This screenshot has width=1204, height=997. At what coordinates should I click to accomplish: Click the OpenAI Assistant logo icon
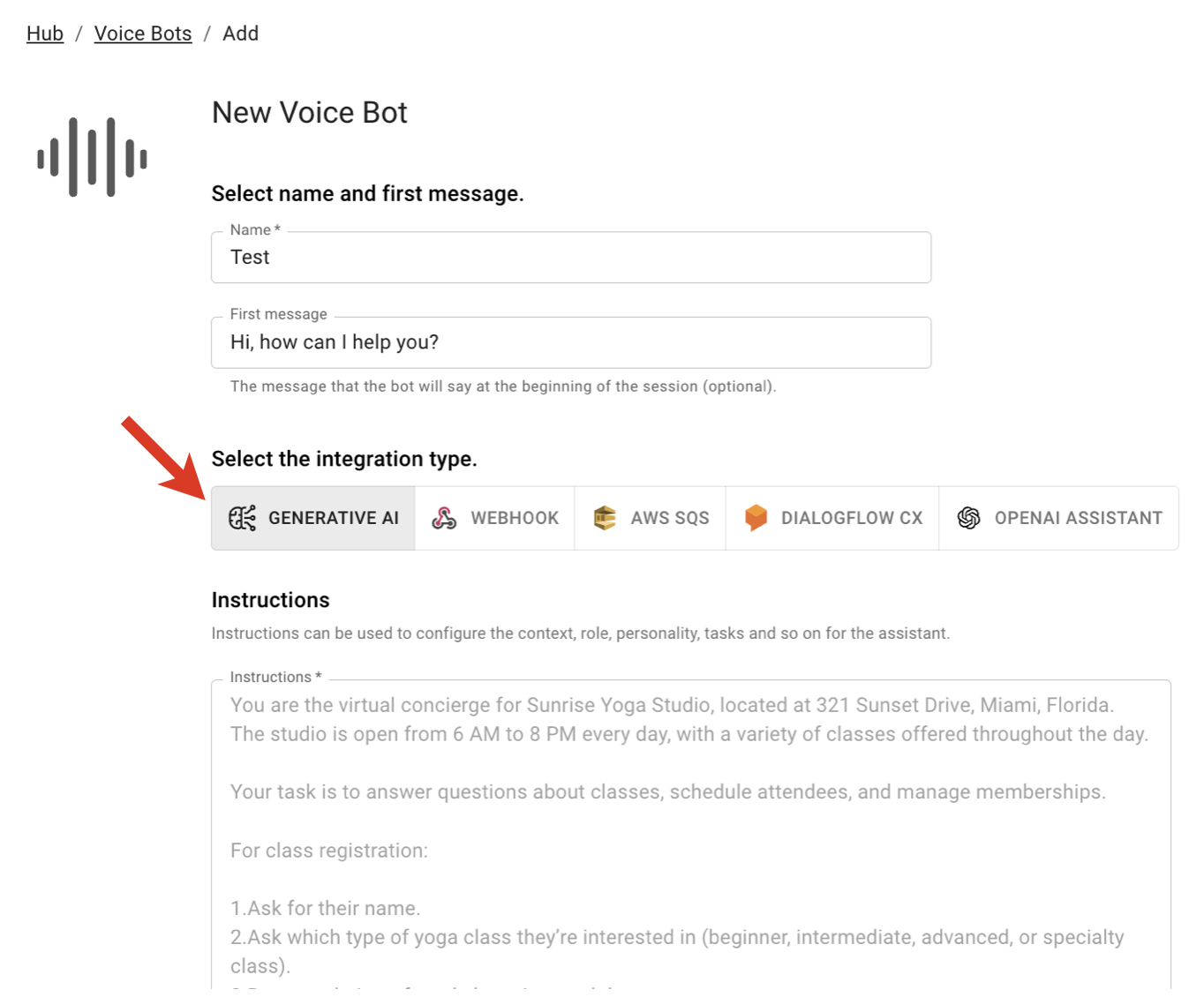tap(968, 518)
